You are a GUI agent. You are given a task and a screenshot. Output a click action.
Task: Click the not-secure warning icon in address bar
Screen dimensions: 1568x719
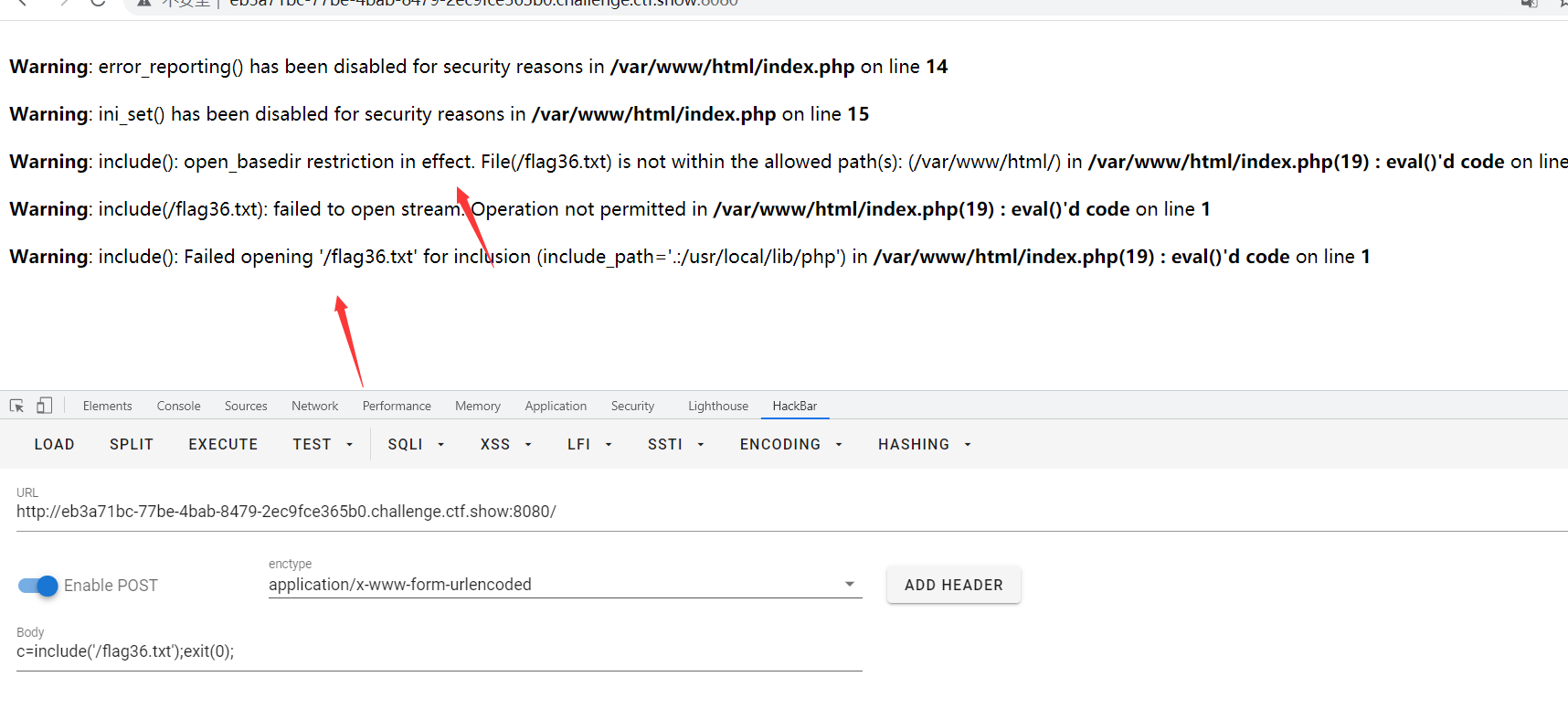(143, 3)
